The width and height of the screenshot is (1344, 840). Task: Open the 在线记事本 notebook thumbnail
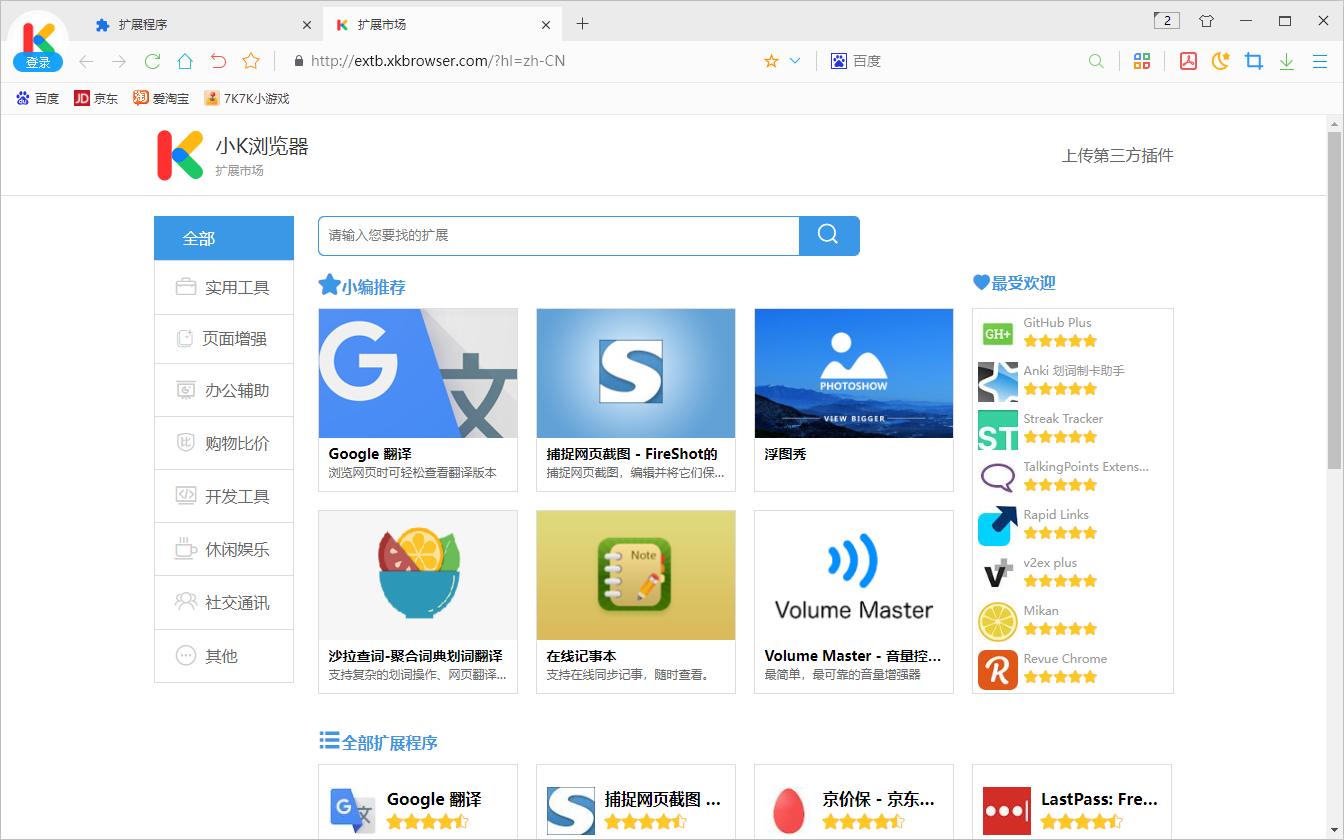pos(636,576)
